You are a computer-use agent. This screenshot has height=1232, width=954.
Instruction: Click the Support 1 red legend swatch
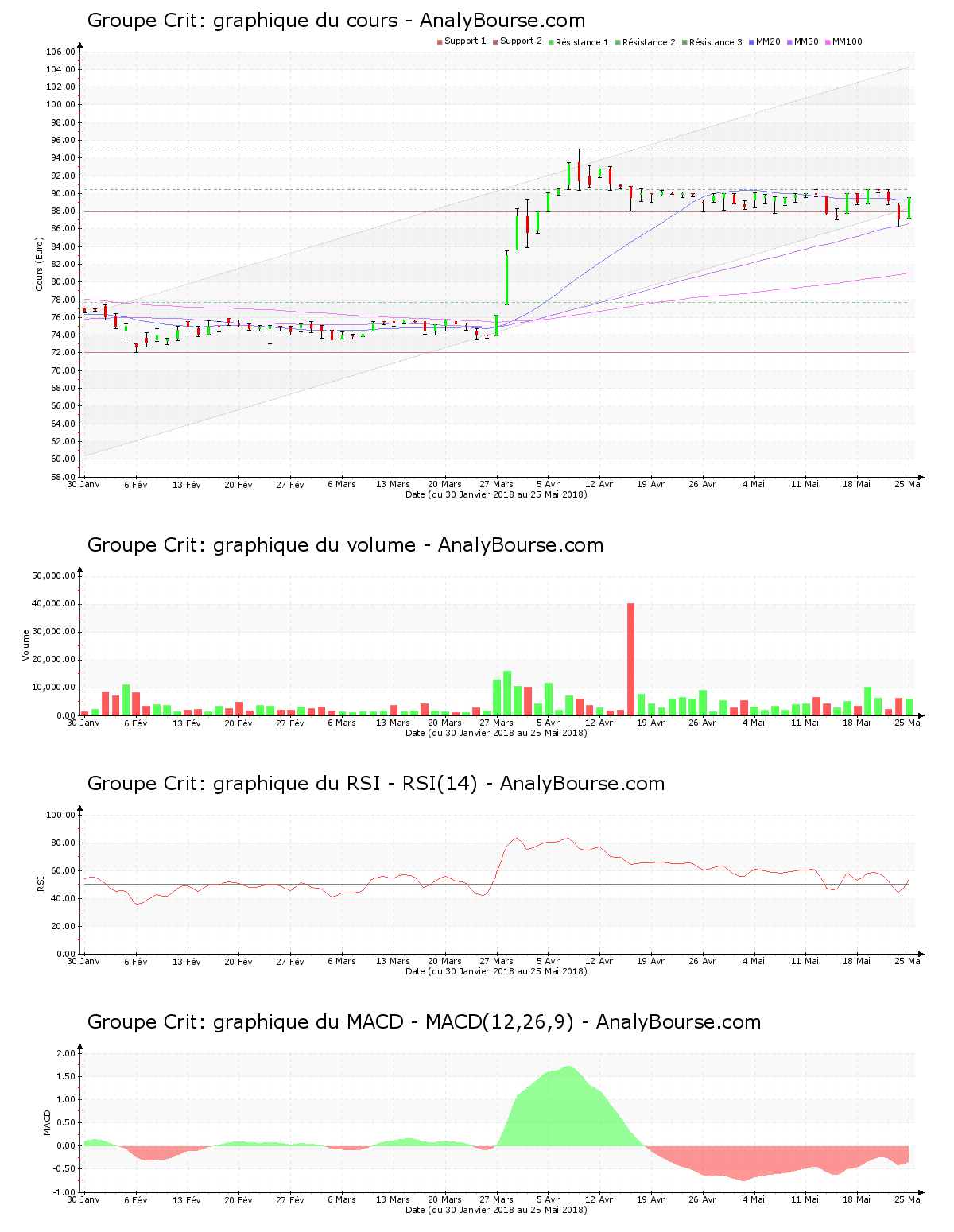click(x=440, y=42)
